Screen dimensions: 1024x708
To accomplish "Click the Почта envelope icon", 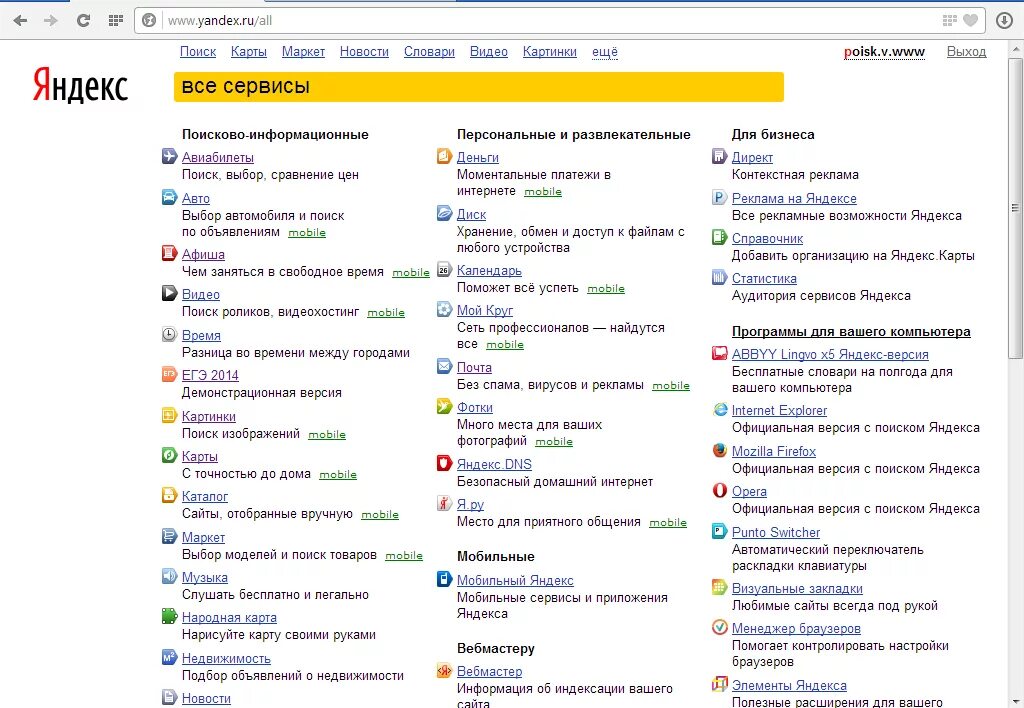I will [x=444, y=366].
